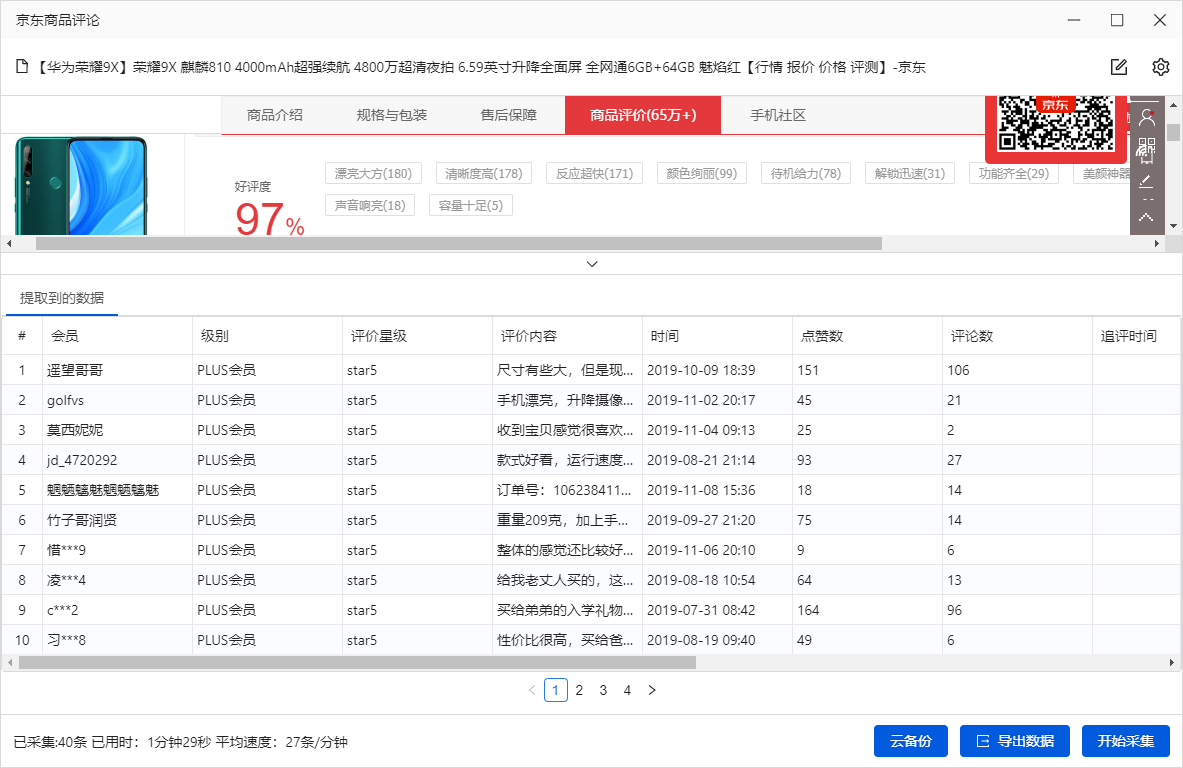Open the 手机社区 tab
1183x768 pixels.
click(778, 115)
